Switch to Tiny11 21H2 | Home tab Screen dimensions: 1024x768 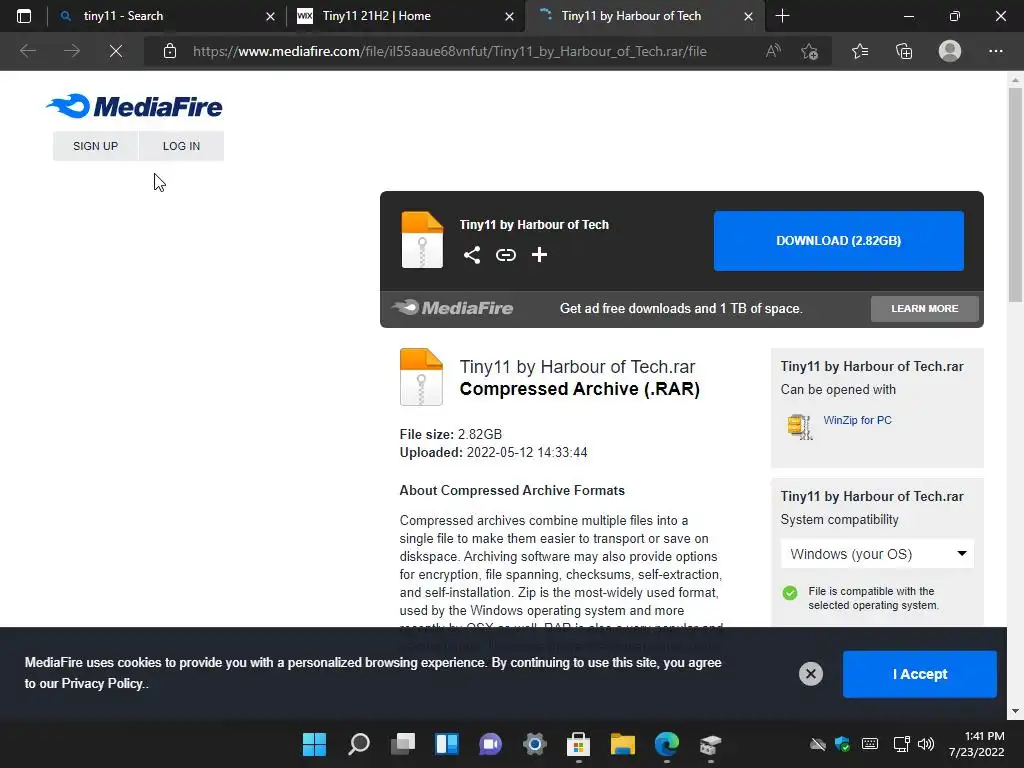tap(405, 16)
